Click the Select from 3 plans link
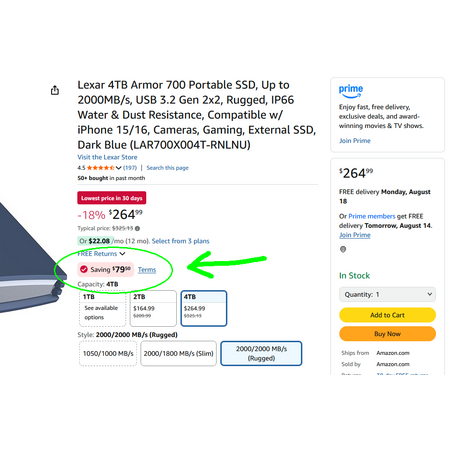The image size is (450, 450). (x=181, y=241)
